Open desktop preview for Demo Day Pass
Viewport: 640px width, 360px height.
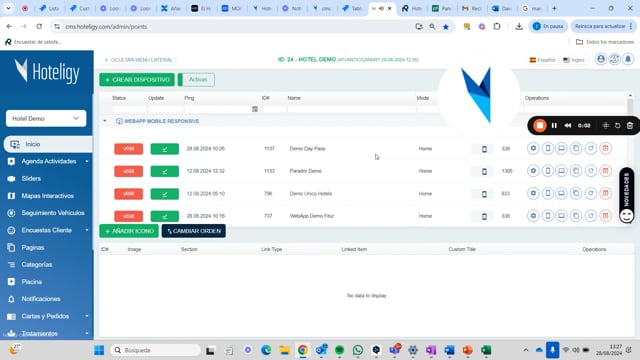coord(562,149)
